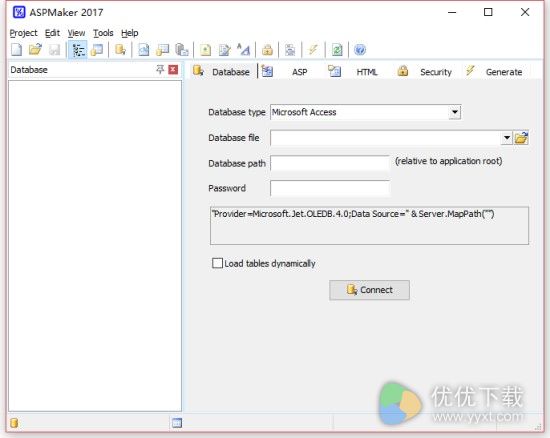Click the green refresh toolbar icon
The image size is (550, 438).
point(337,50)
